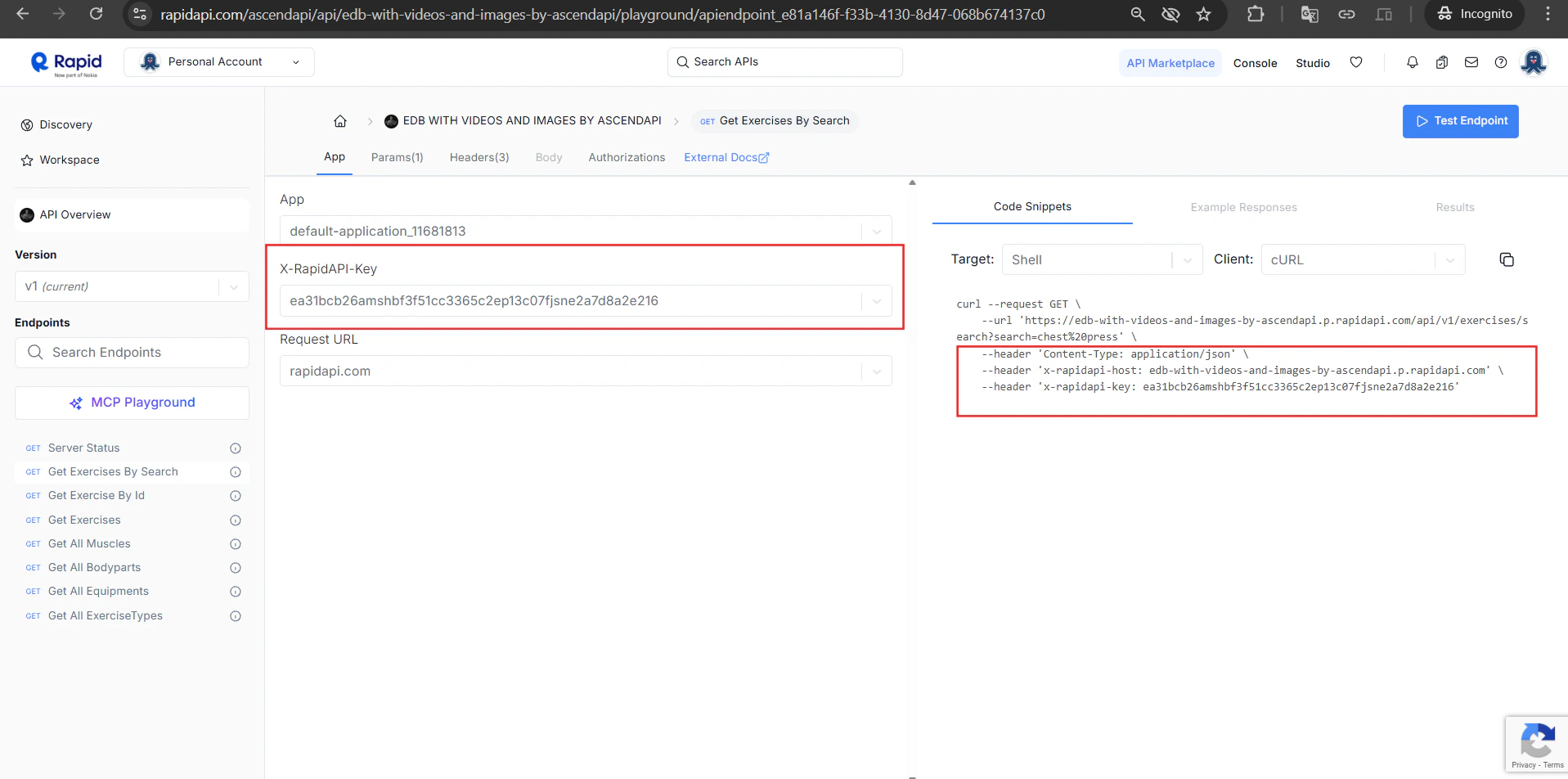Click the Rapid logo

point(64,62)
